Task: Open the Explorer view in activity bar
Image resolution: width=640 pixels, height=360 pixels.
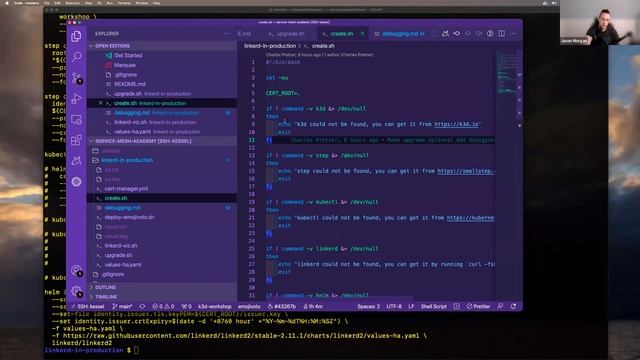Action: (76, 36)
